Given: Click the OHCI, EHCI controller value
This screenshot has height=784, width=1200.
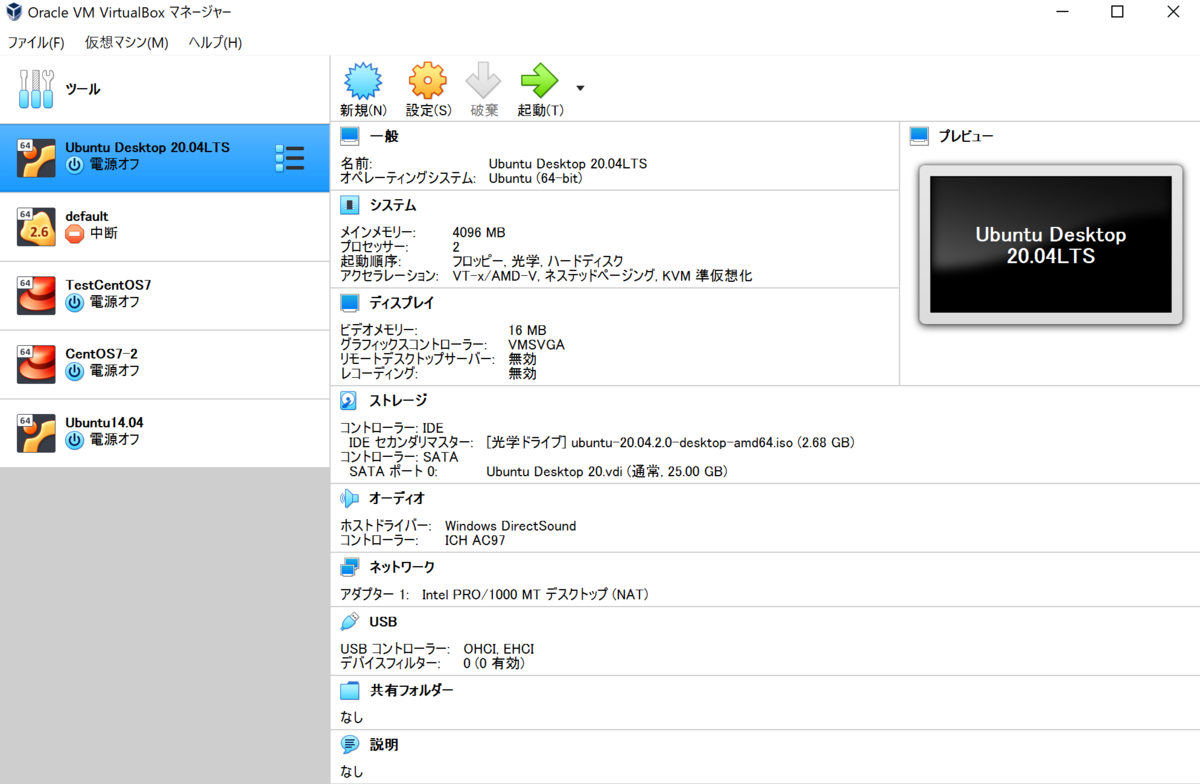Looking at the screenshot, I should pyautogui.click(x=499, y=649).
